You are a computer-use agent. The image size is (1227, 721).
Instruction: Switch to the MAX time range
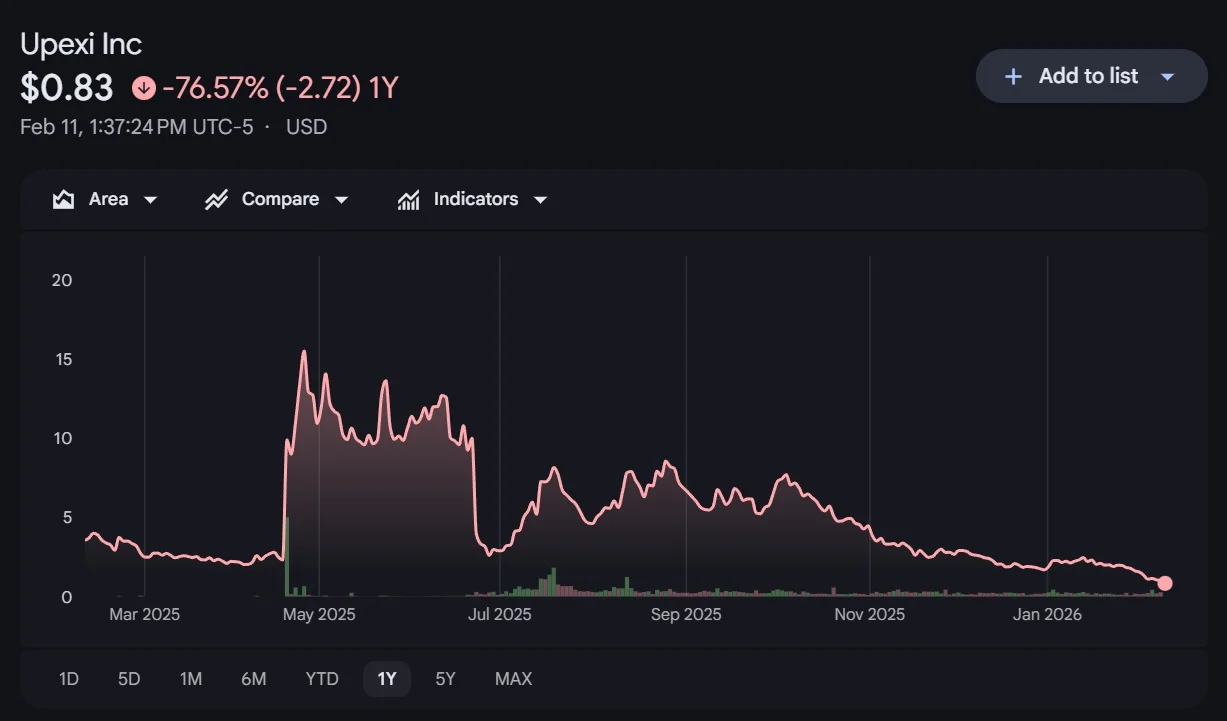point(513,679)
